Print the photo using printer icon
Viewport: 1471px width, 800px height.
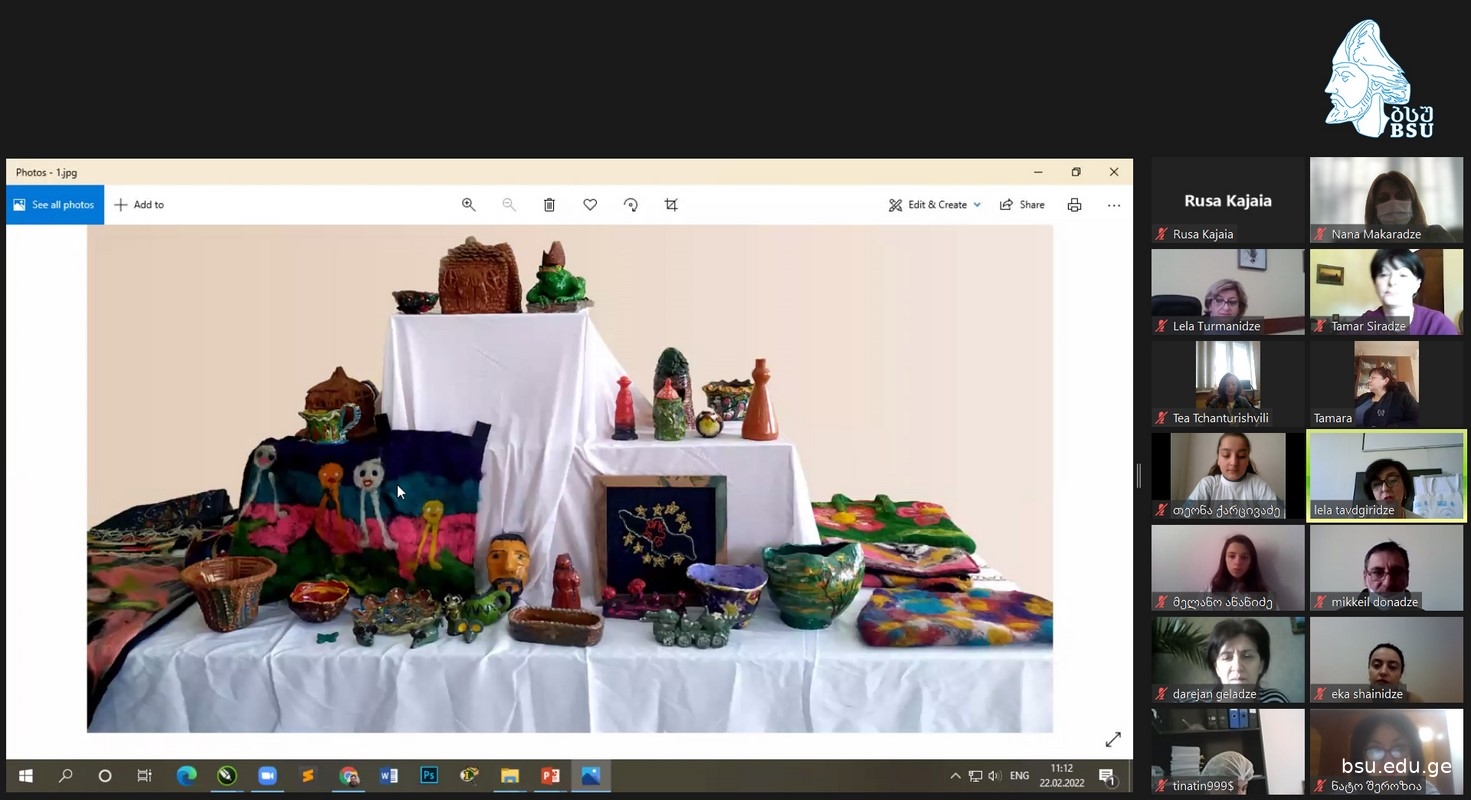click(1074, 205)
